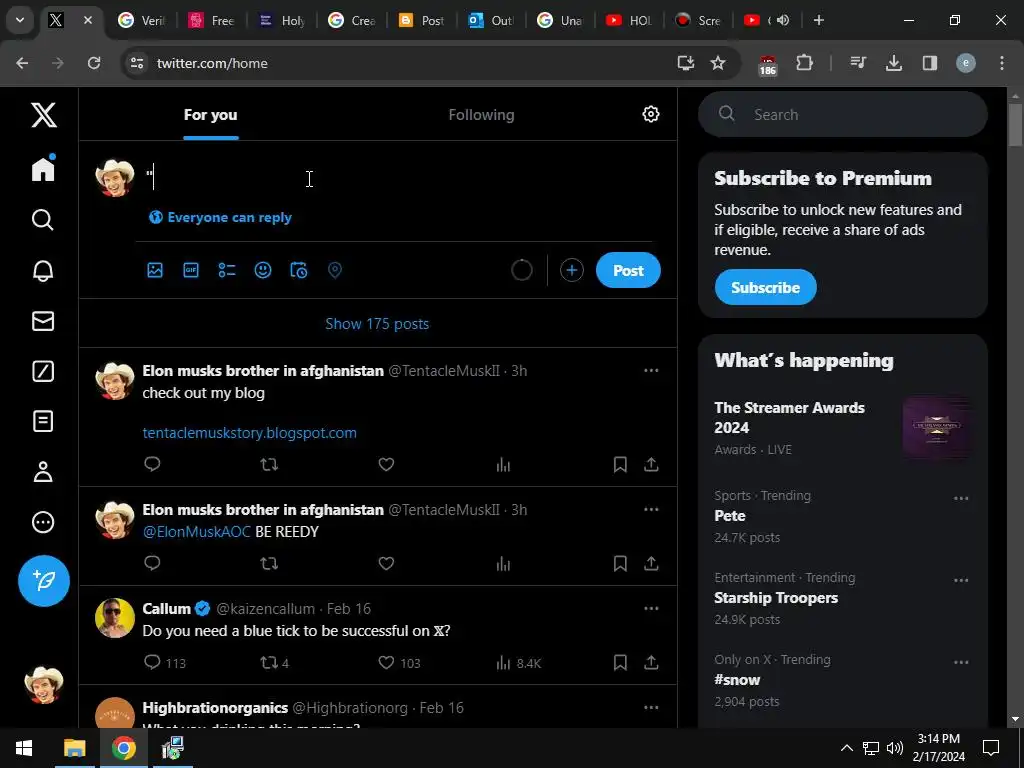Click Subscribe to Premium button

pos(765,287)
